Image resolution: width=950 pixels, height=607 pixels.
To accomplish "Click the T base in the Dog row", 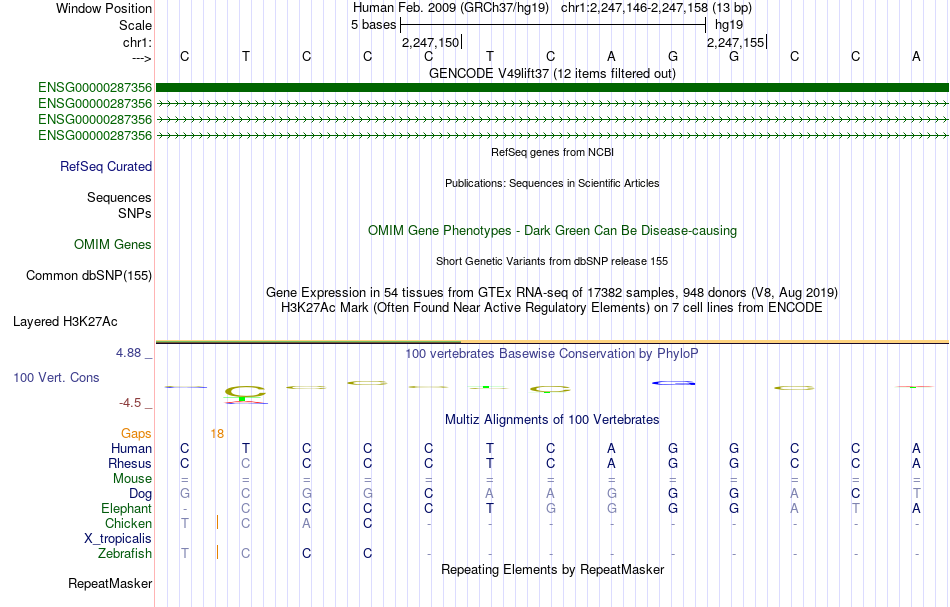I will [x=917, y=494].
